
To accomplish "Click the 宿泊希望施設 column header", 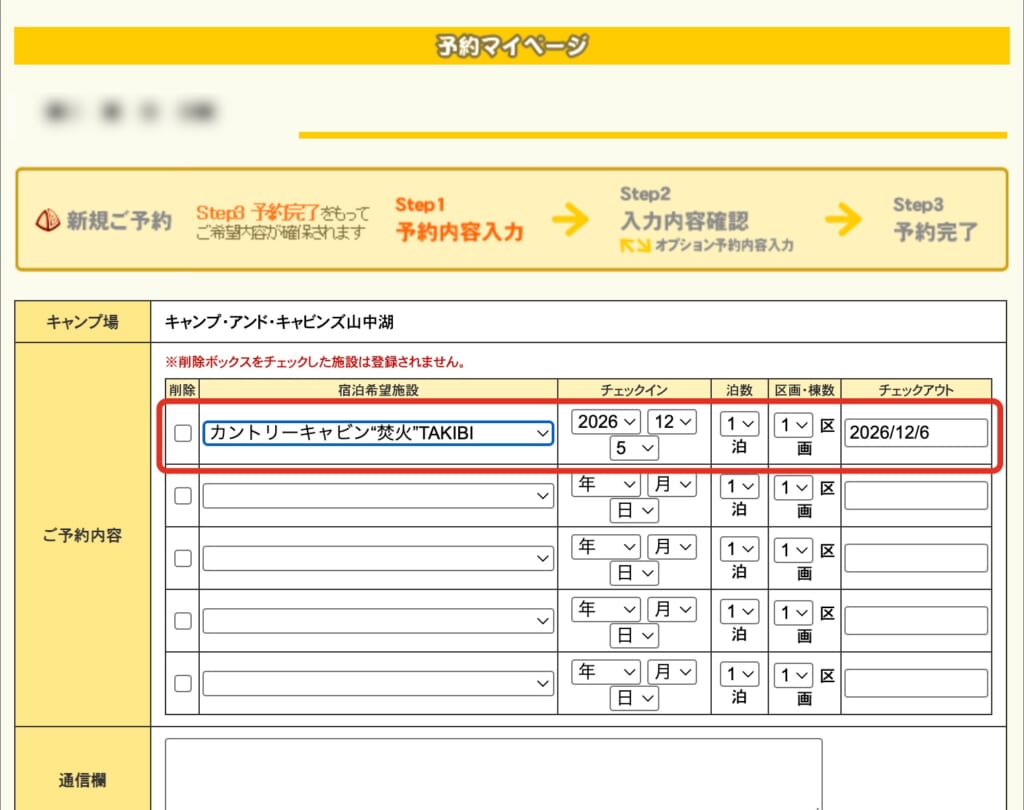I will 378,390.
